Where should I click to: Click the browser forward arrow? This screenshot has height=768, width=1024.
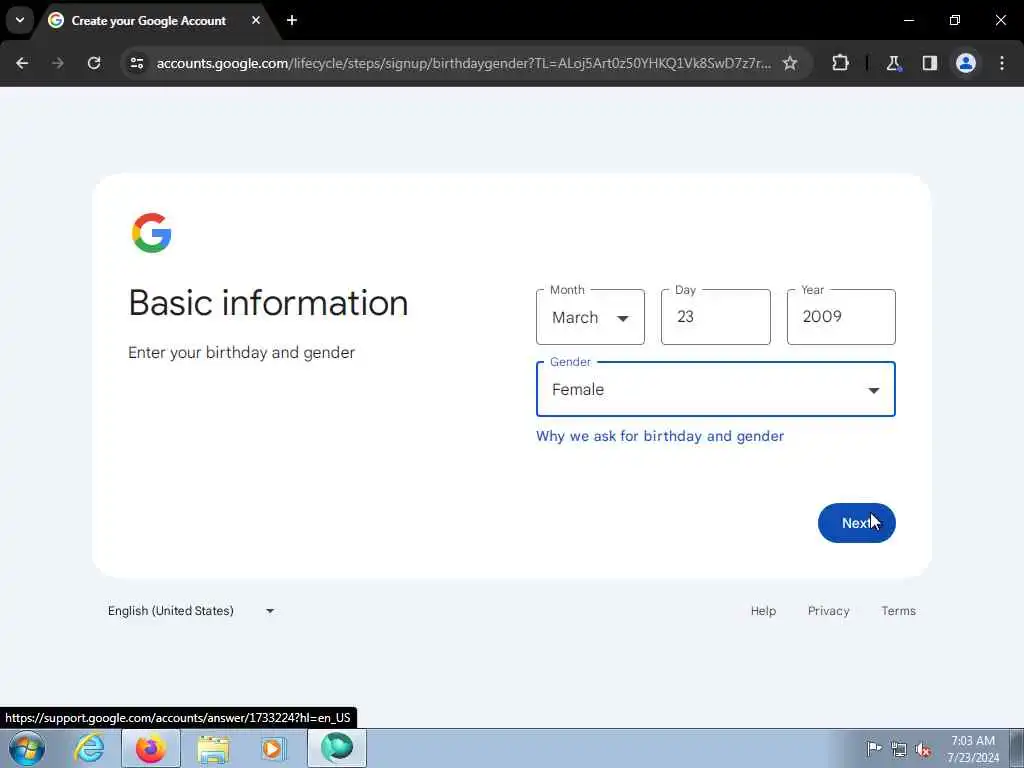(57, 63)
